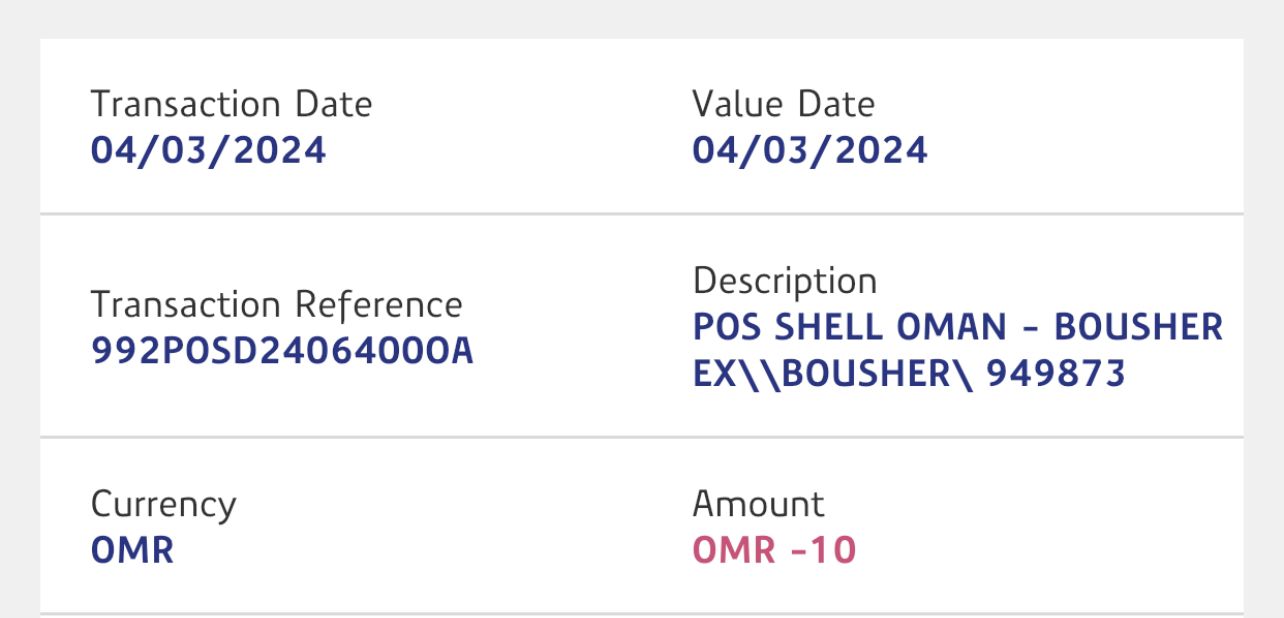Click the Description label
The image size is (1284, 618).
(x=784, y=281)
